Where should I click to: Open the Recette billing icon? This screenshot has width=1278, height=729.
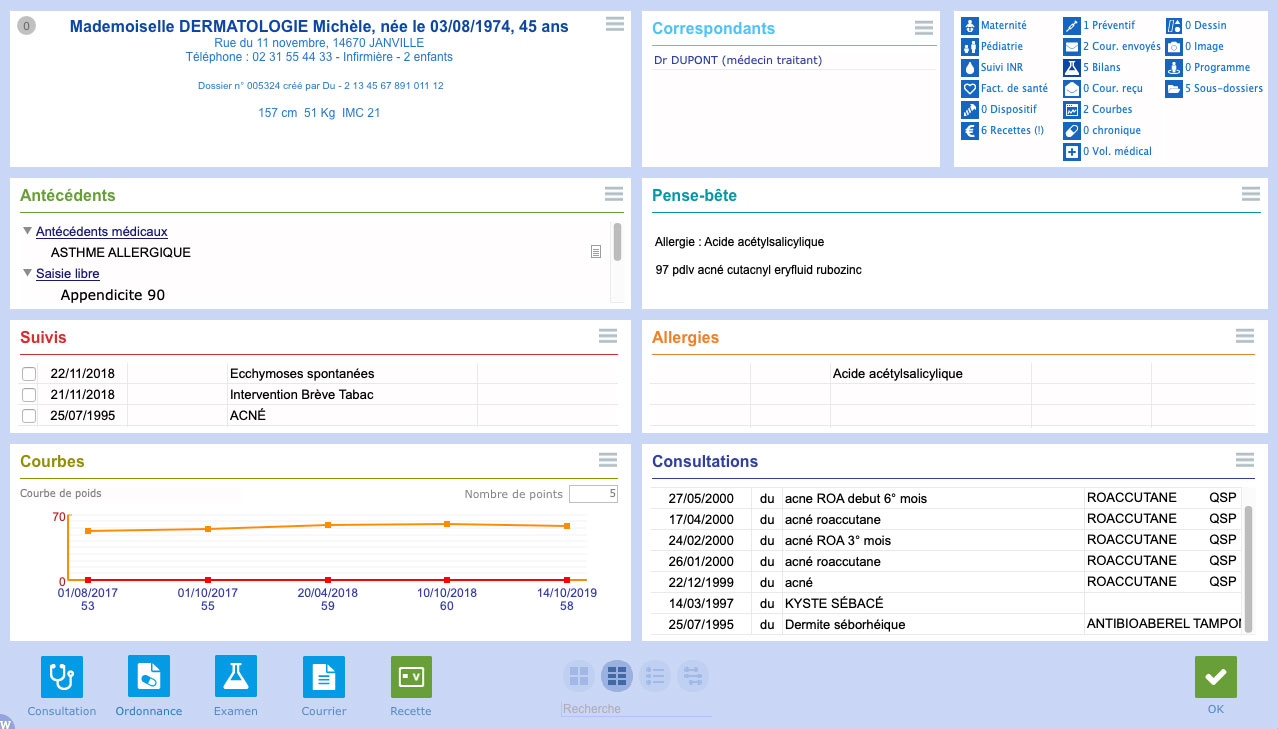pos(411,677)
